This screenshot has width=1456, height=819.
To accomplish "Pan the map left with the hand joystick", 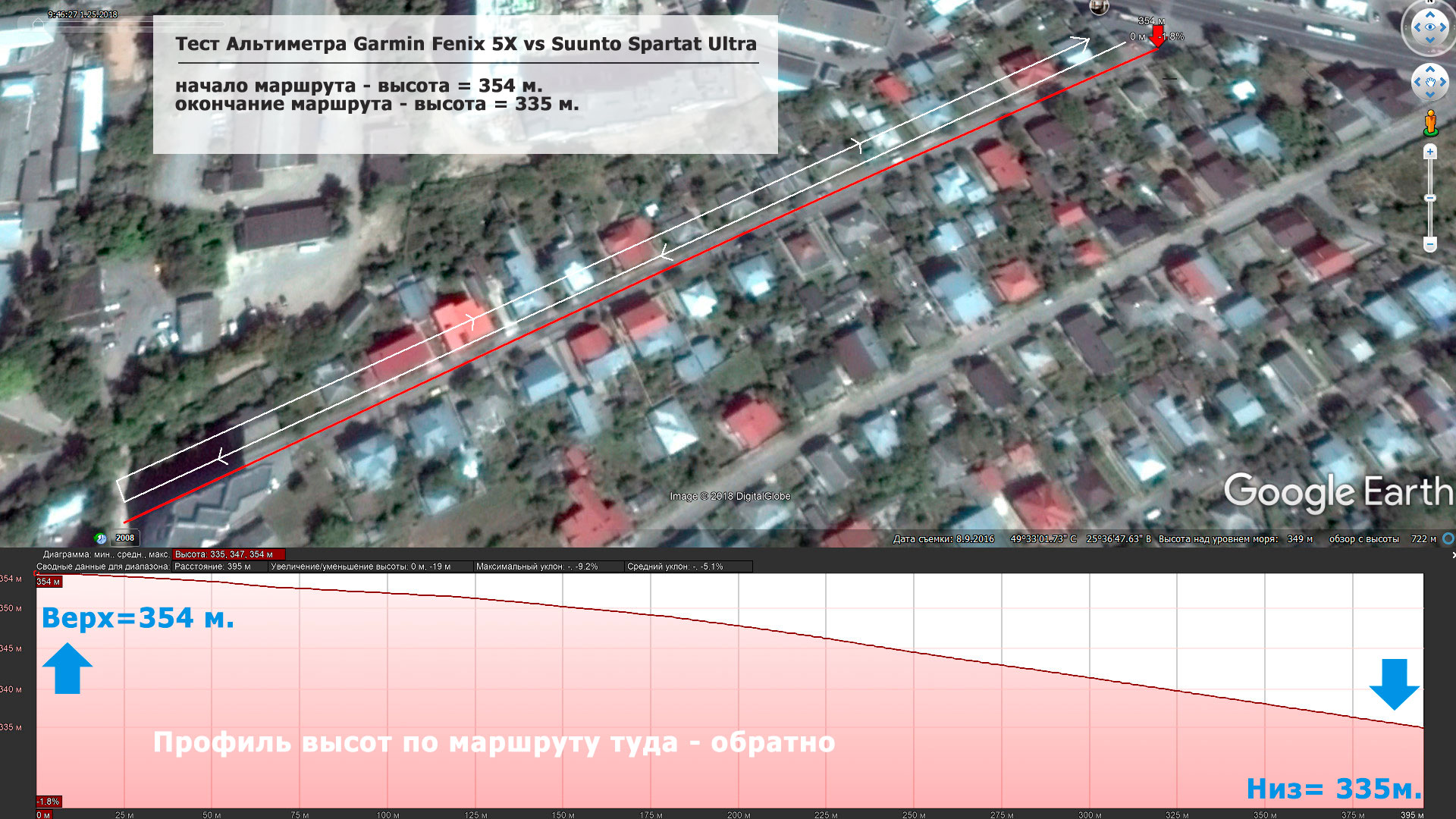I will point(1417,82).
